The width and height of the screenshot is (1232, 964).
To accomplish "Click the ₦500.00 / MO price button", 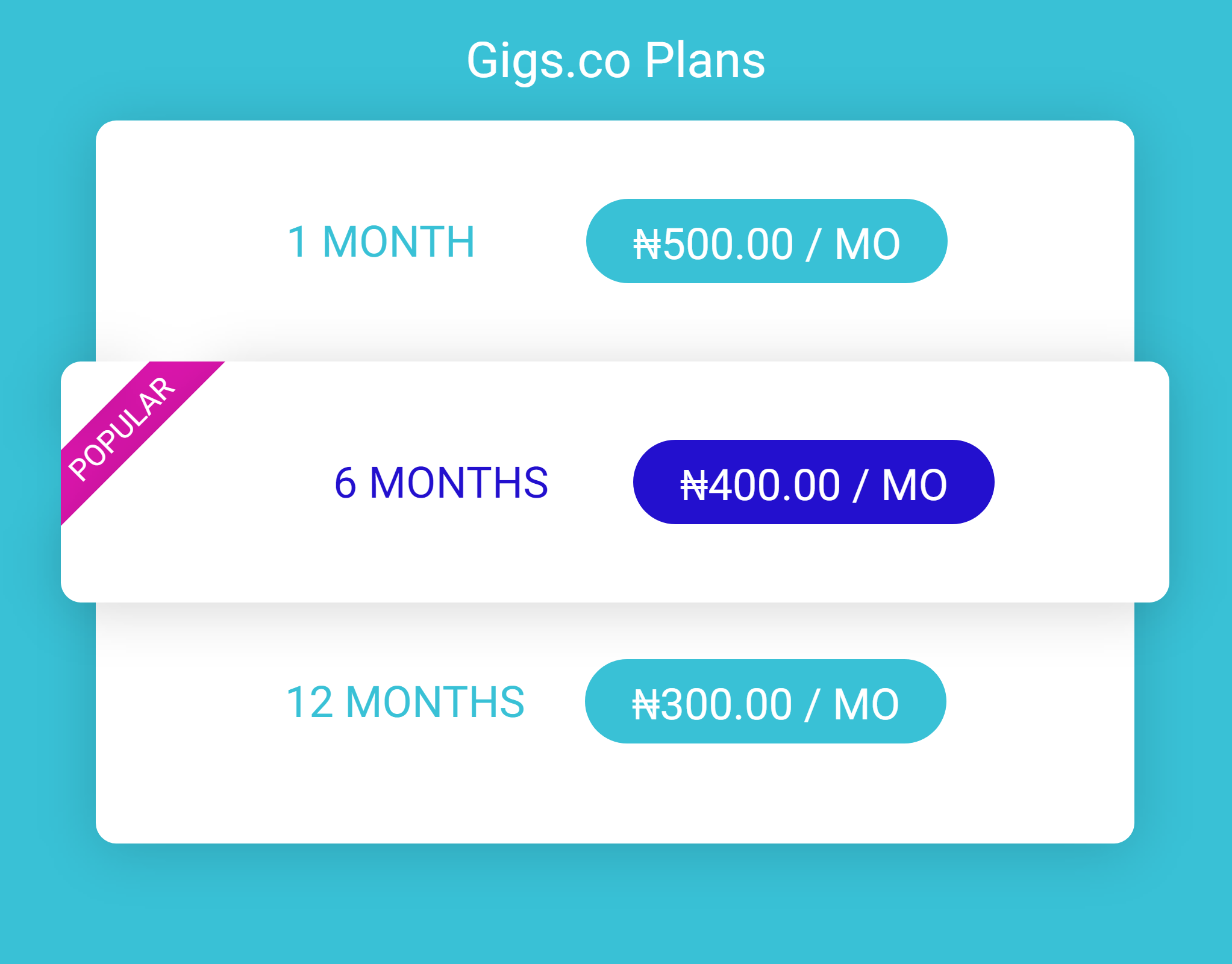I will pyautogui.click(x=766, y=241).
